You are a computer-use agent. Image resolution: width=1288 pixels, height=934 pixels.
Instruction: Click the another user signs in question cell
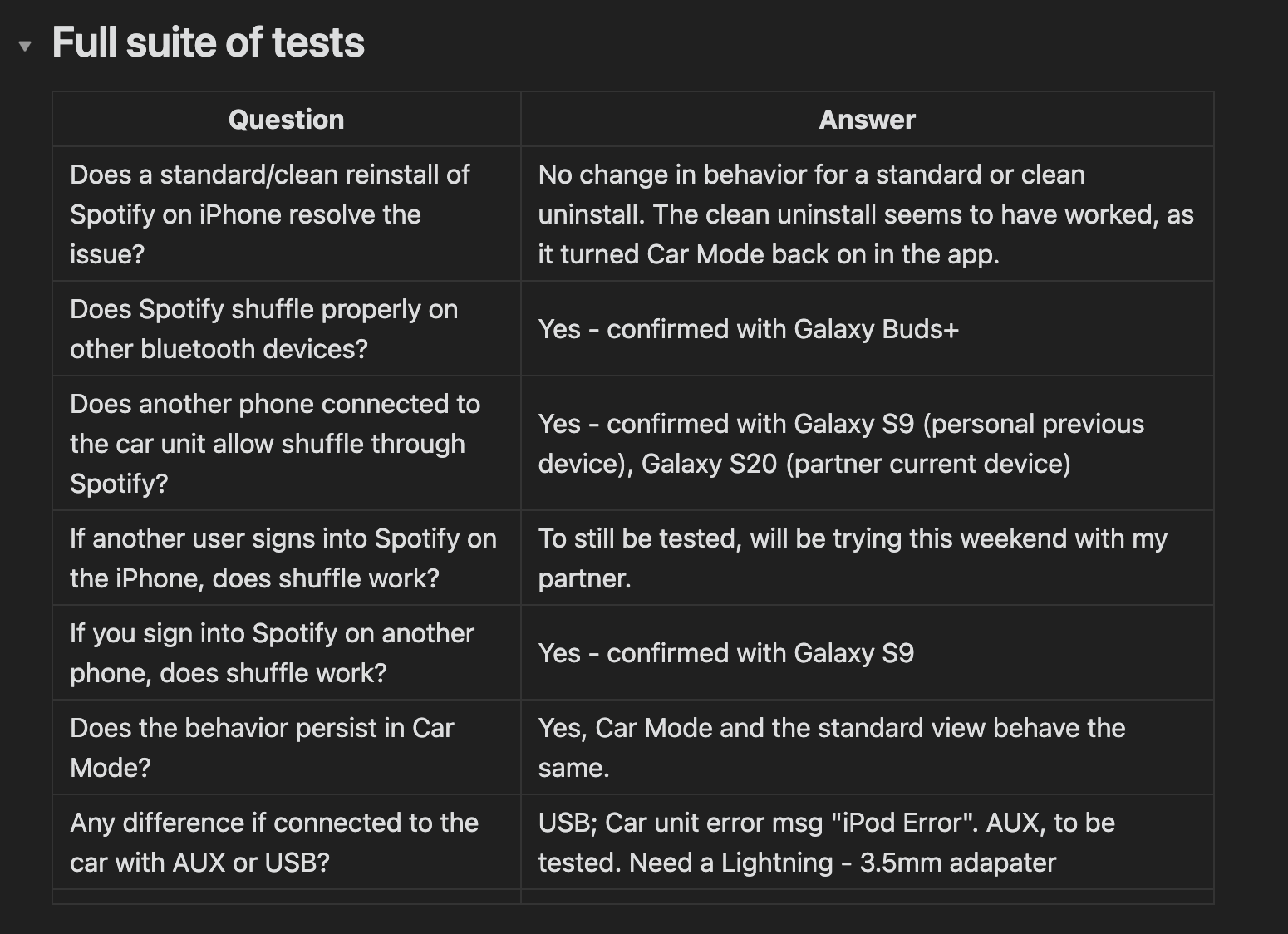pyautogui.click(x=286, y=558)
